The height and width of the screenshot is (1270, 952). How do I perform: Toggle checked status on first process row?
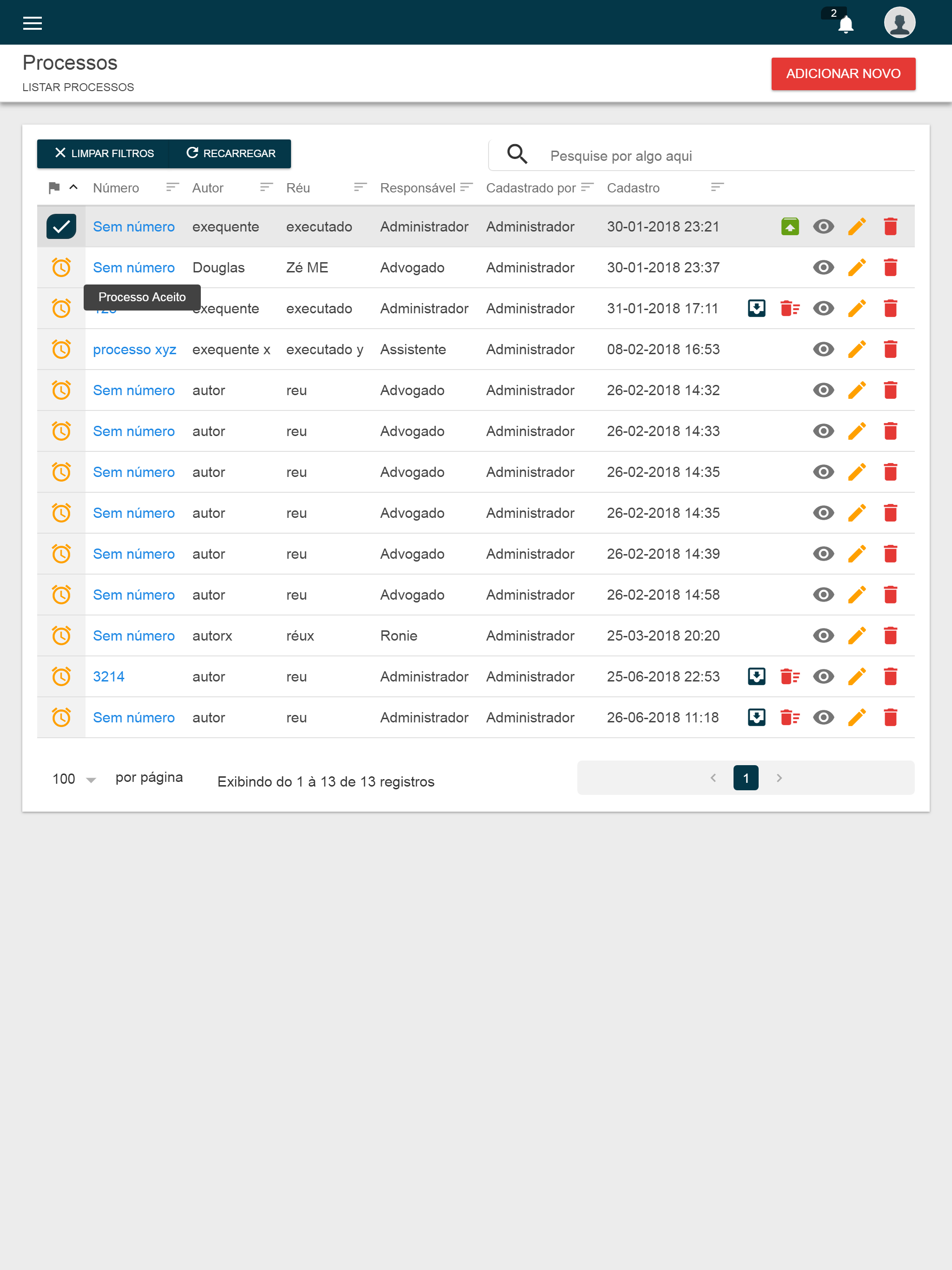pos(61,227)
